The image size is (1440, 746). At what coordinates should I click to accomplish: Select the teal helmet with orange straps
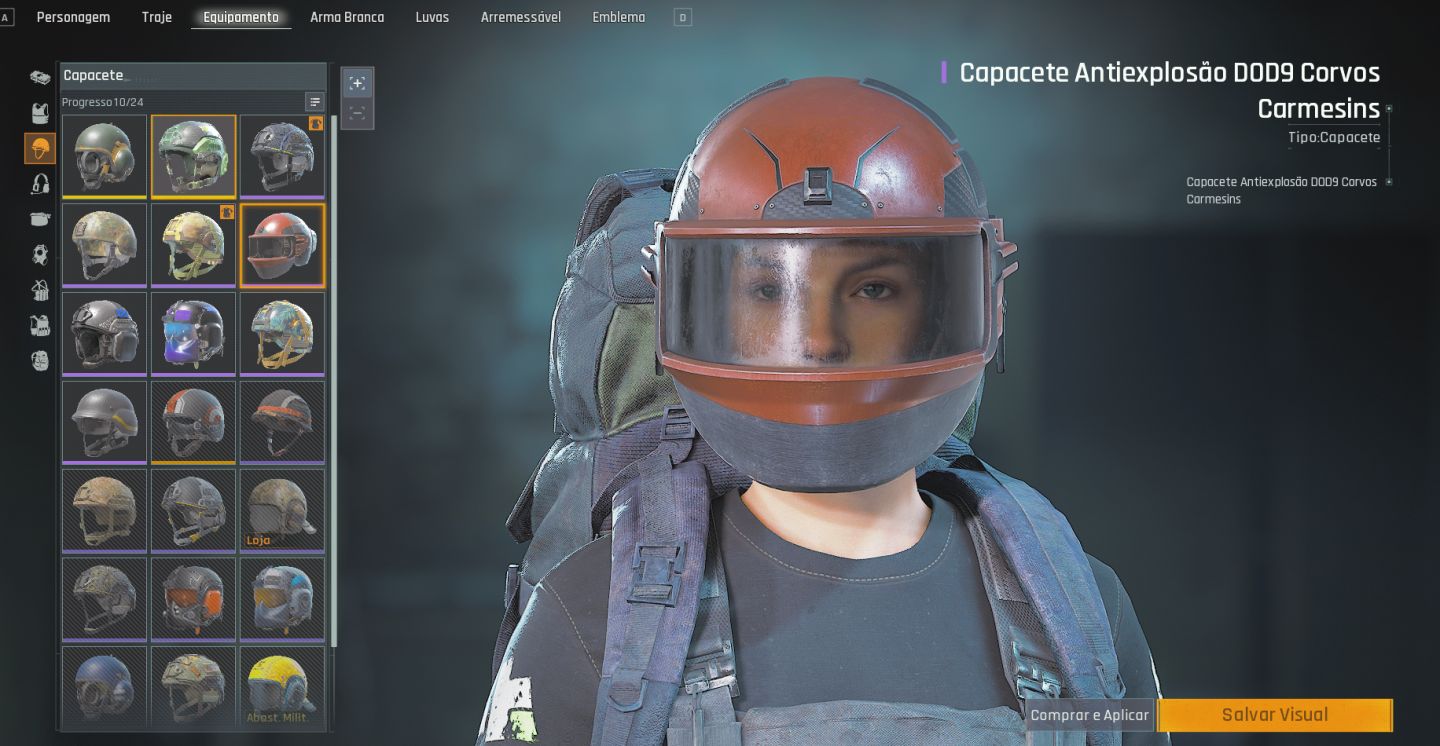pyautogui.click(x=282, y=334)
